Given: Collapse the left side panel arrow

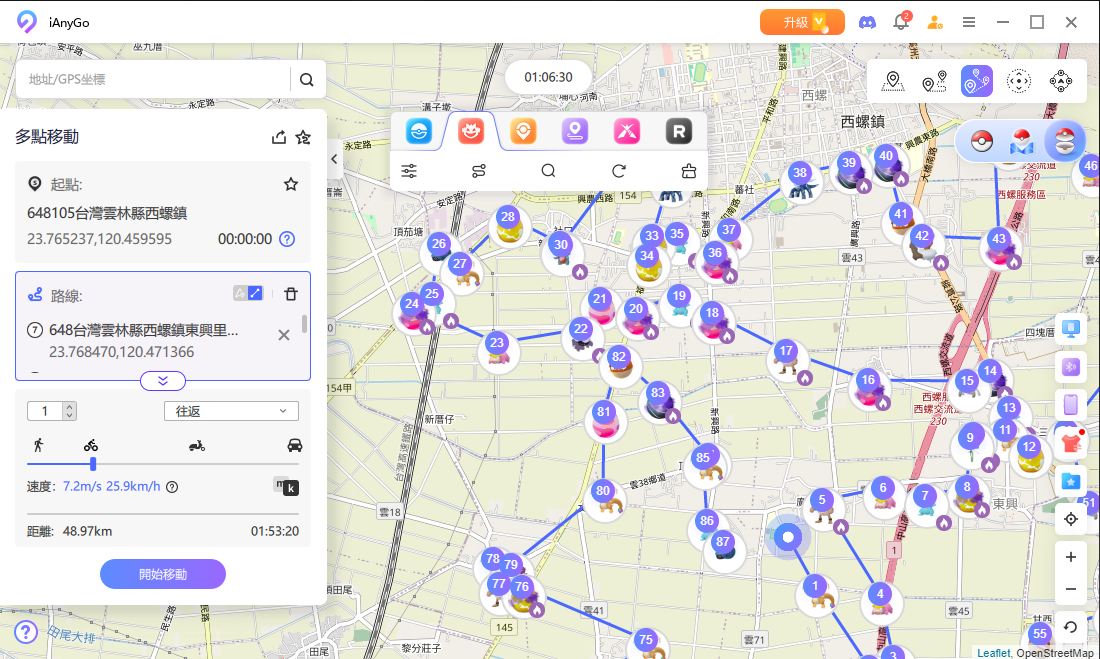Looking at the screenshot, I should point(334,159).
